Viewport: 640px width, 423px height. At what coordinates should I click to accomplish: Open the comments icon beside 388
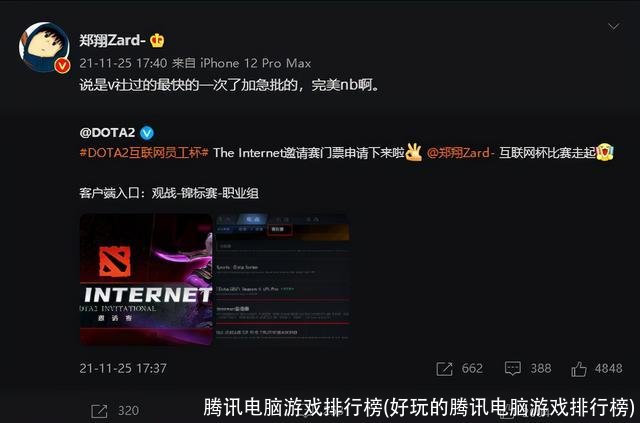click(x=513, y=369)
